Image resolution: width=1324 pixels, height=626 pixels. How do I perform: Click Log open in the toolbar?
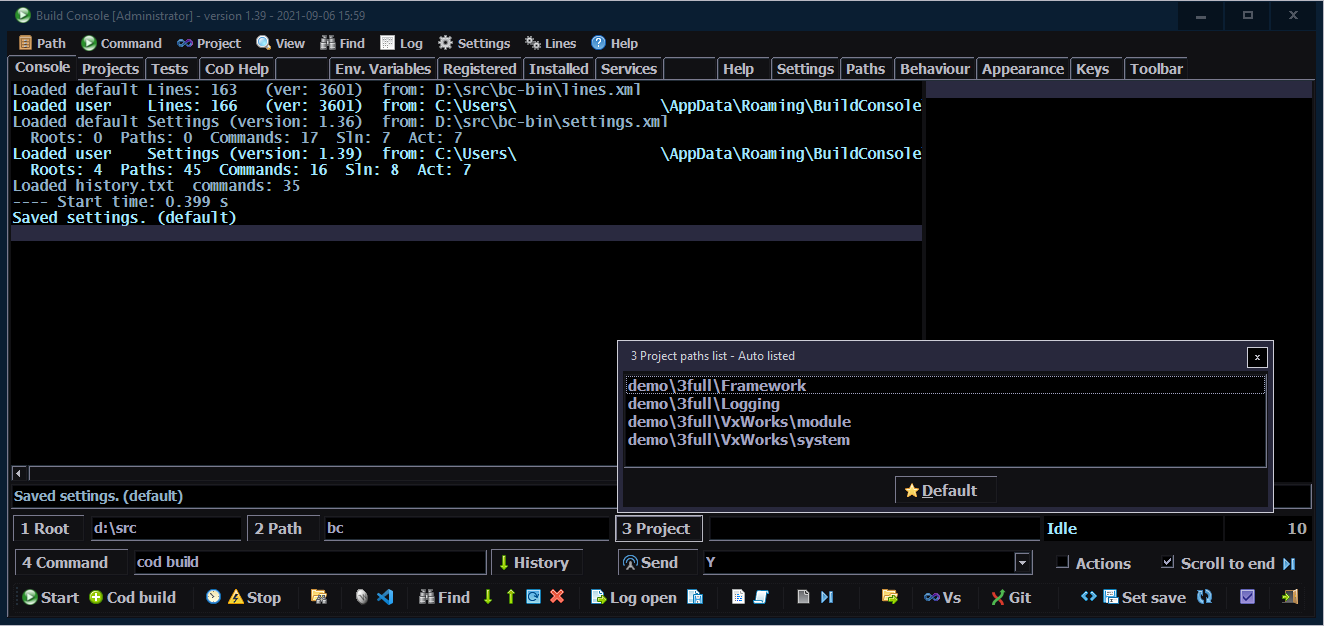634,597
